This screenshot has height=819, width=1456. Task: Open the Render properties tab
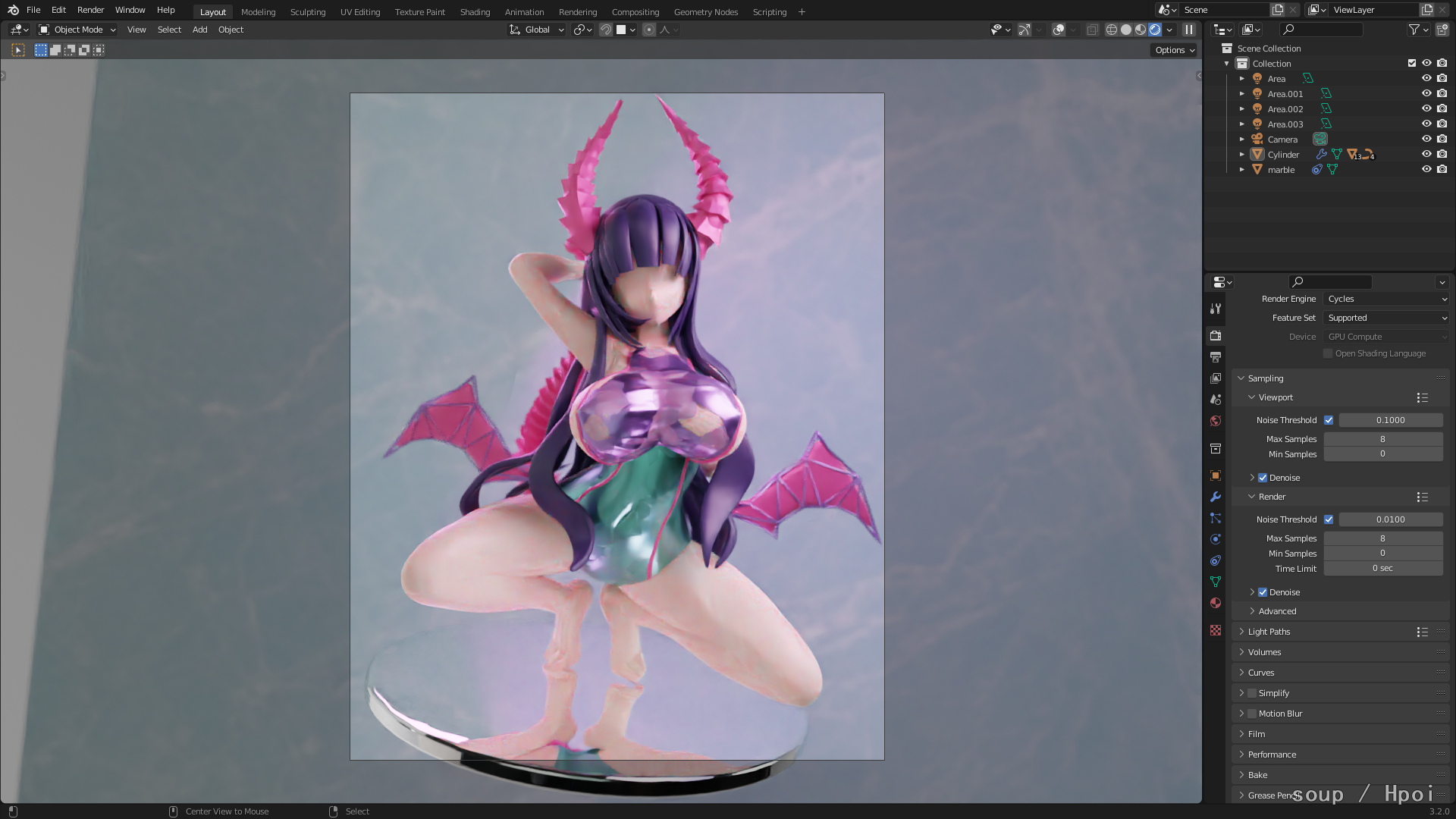click(x=1216, y=335)
